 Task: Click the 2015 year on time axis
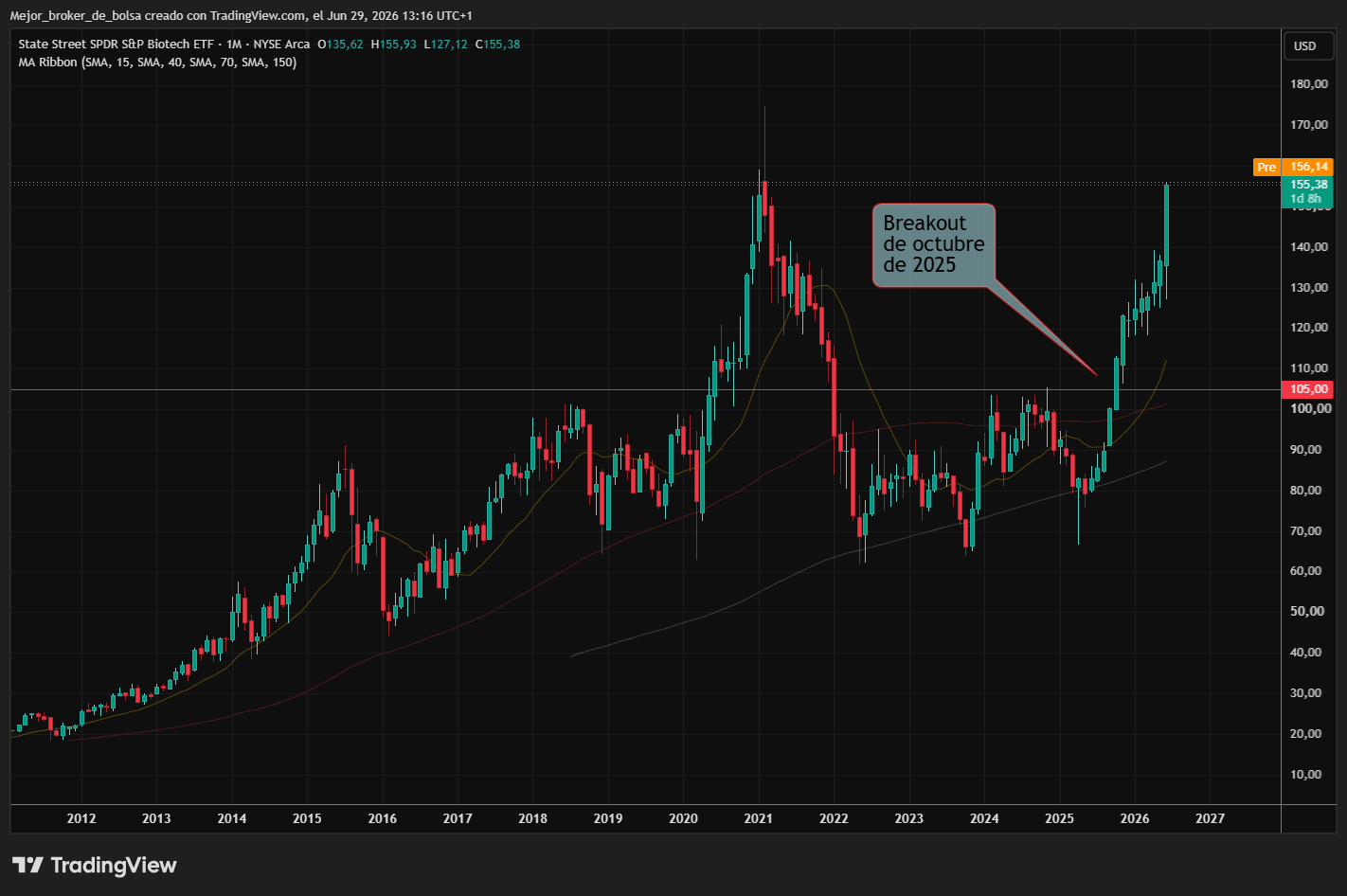coord(307,819)
